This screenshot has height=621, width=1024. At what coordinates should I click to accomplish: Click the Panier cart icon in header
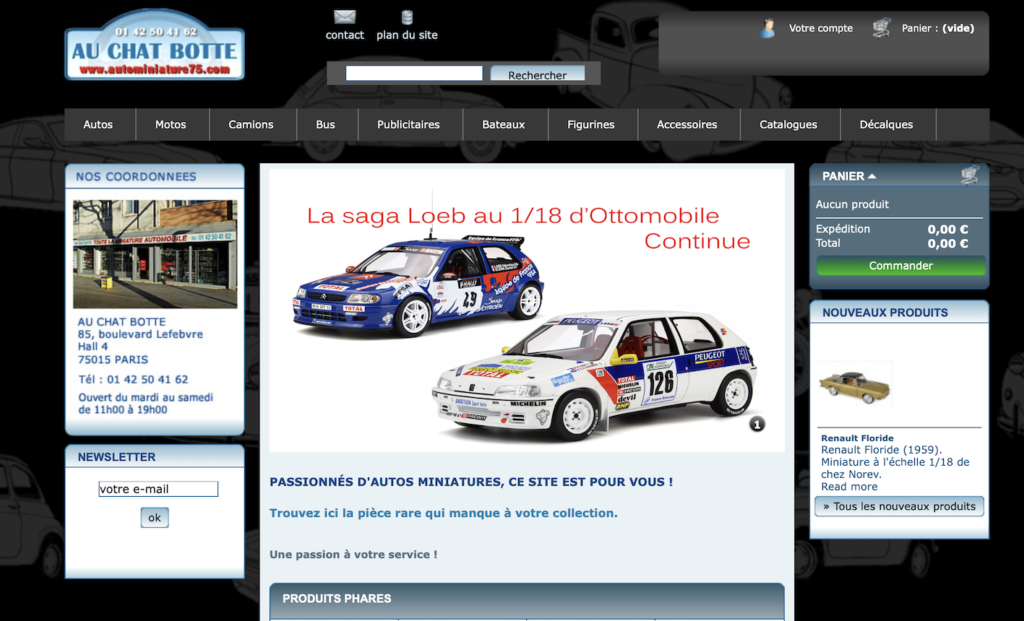(x=881, y=28)
